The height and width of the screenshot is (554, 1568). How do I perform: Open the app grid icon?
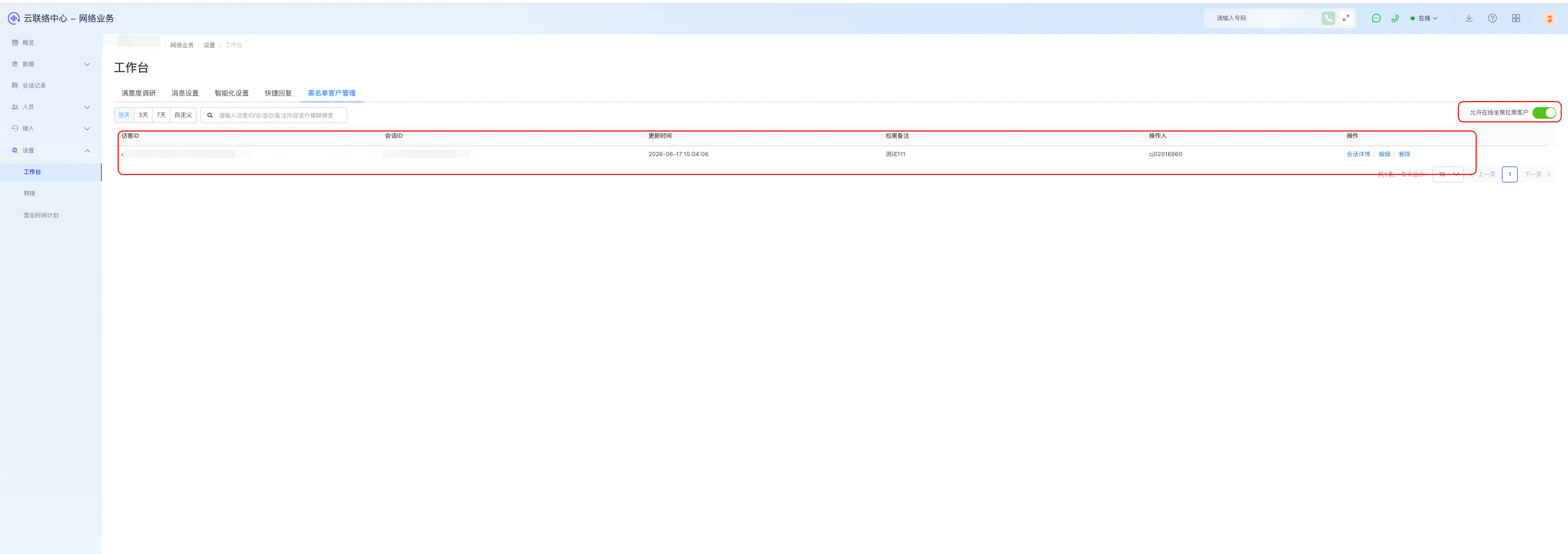point(1516,18)
